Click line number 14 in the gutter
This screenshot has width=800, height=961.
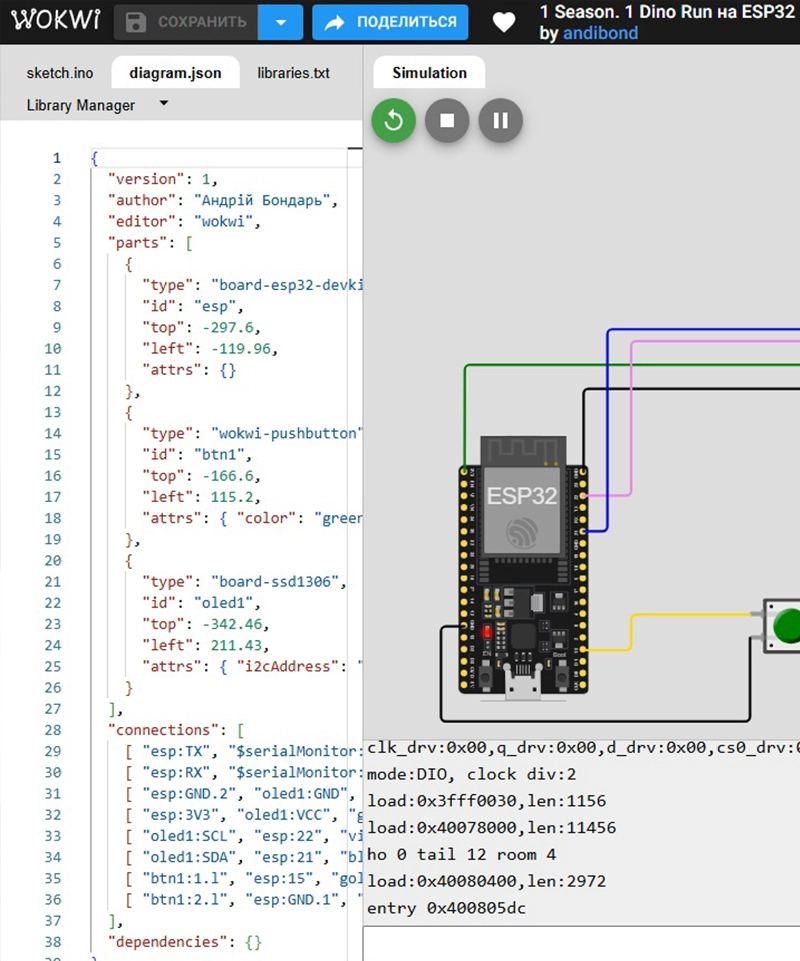[53, 433]
